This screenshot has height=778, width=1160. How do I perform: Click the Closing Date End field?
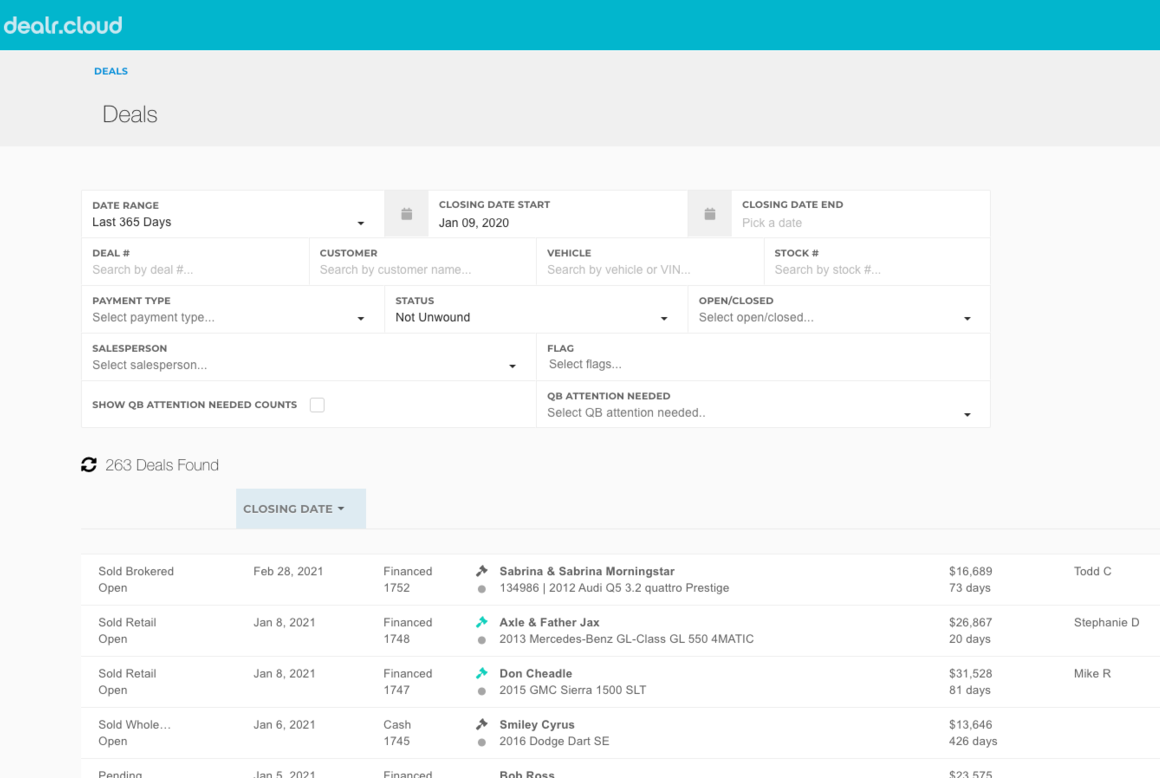click(861, 214)
